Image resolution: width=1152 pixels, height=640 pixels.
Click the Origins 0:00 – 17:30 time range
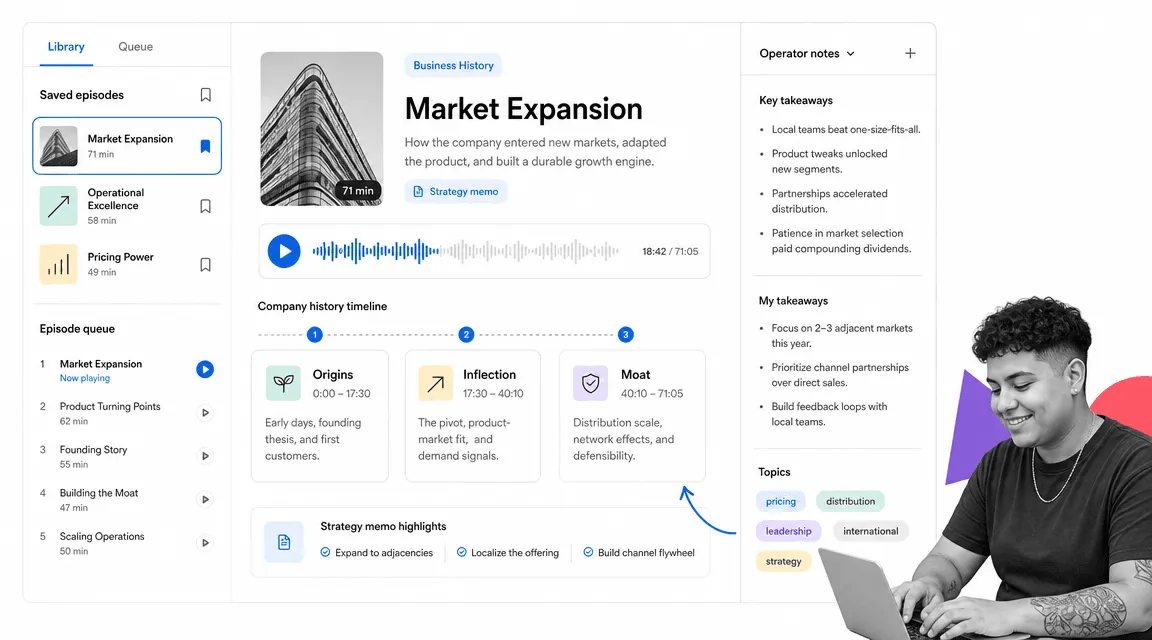click(342, 394)
